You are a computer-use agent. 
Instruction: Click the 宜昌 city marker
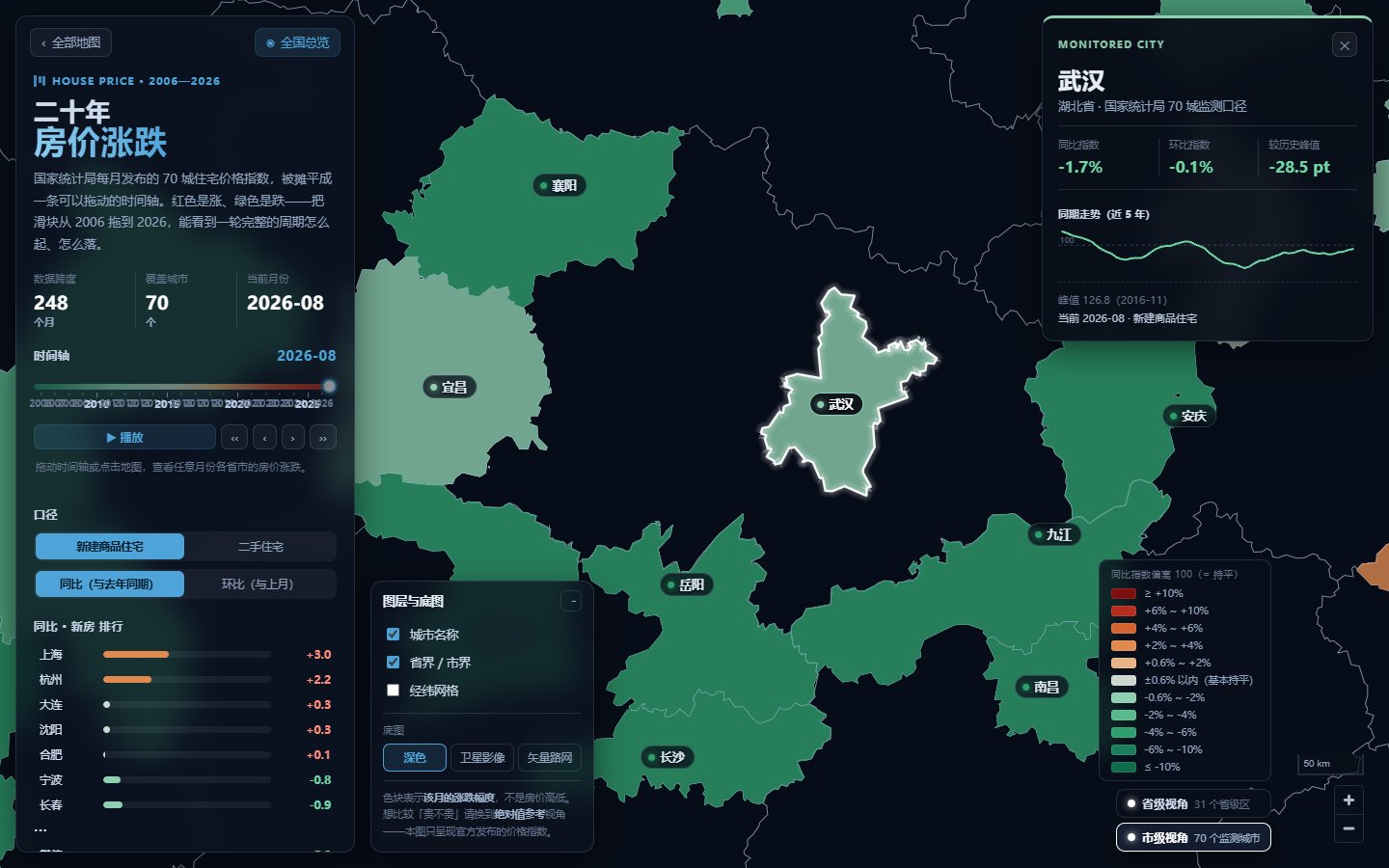[x=449, y=387]
